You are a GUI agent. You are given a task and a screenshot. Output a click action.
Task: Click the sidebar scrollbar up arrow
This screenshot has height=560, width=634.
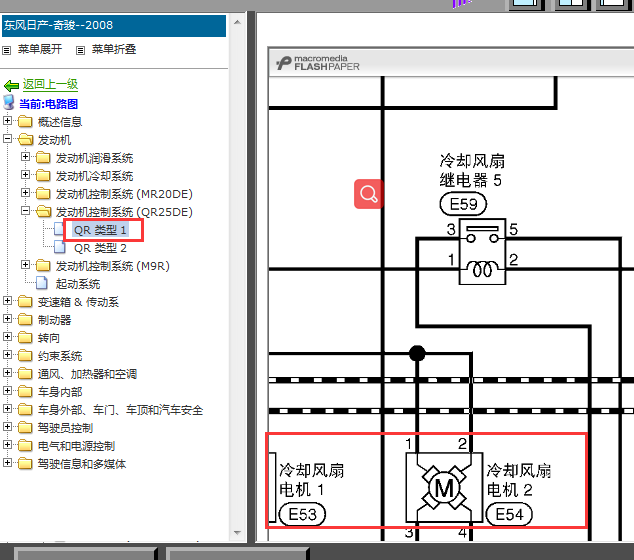pos(237,22)
